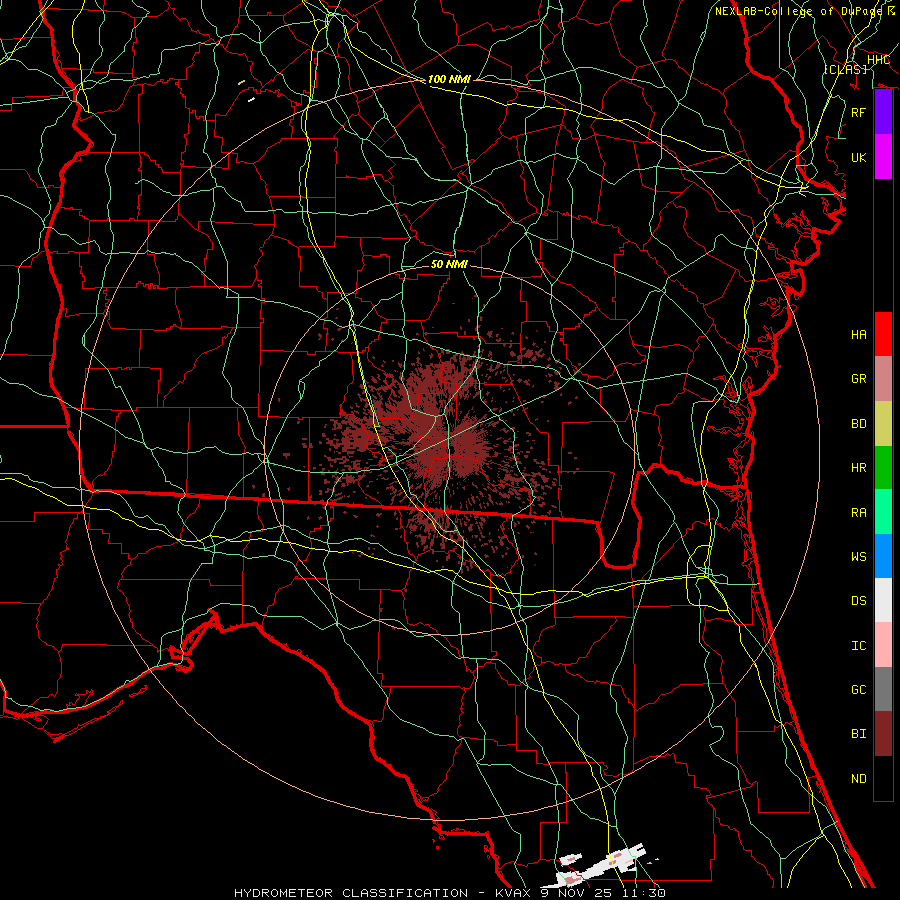
Task: Click the ND black legend swatch
Action: click(883, 778)
